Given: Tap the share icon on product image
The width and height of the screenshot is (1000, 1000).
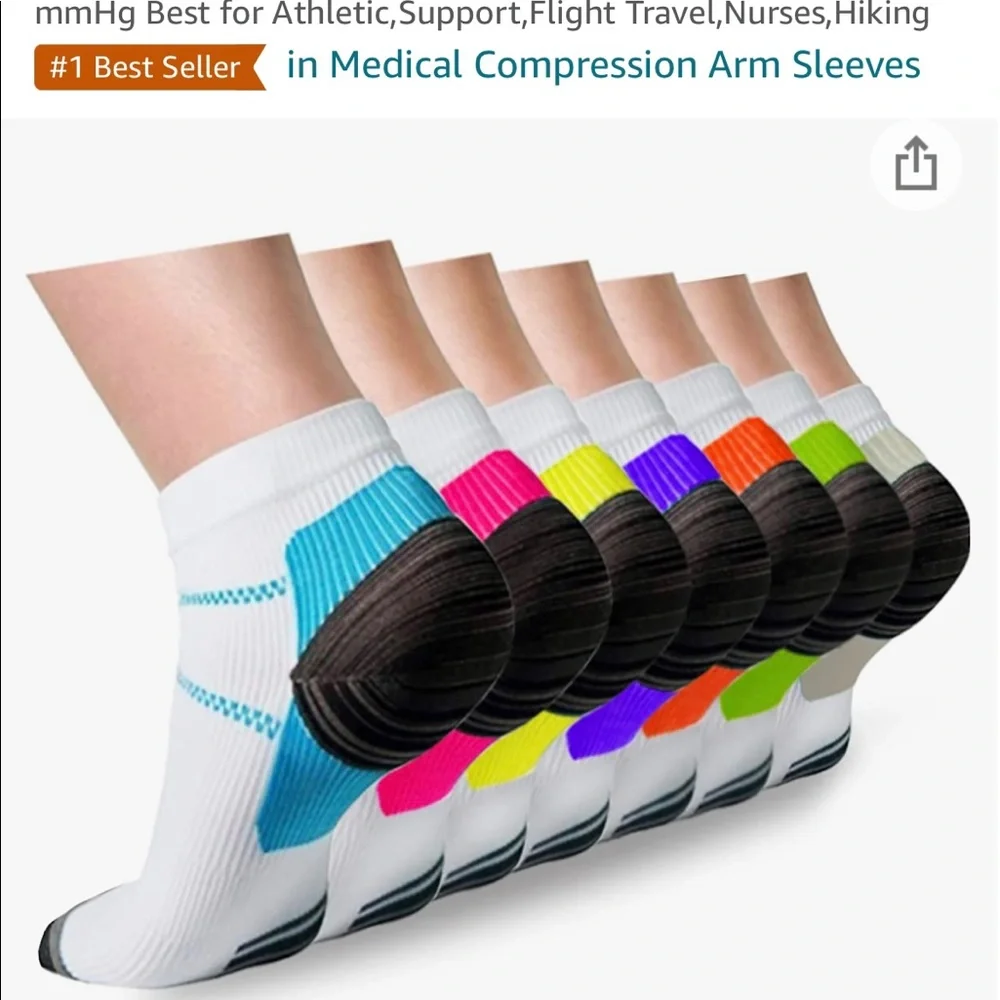Looking at the screenshot, I should coord(916,164).
